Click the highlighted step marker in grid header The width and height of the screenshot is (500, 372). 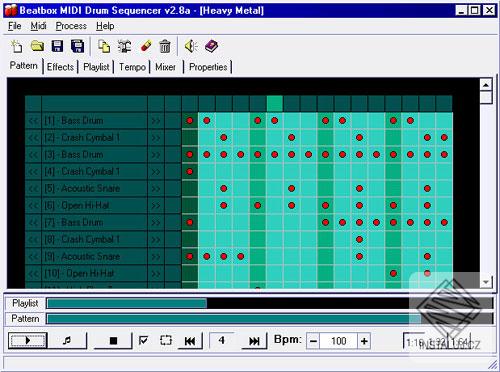[275, 103]
